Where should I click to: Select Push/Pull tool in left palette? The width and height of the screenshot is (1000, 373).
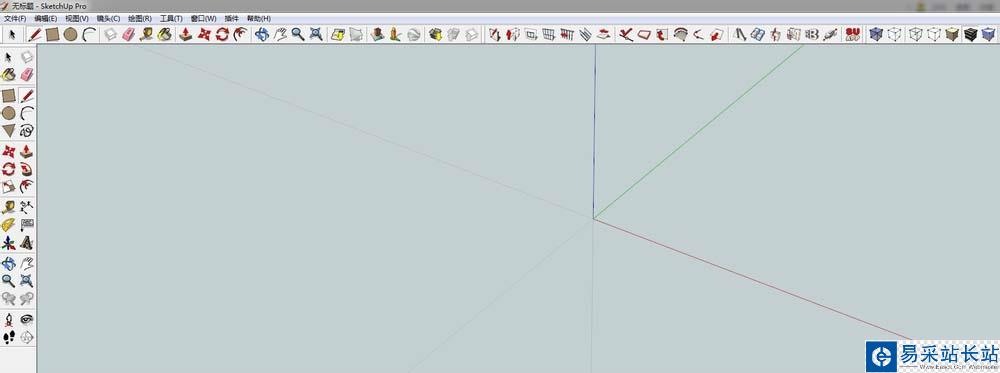point(27,151)
